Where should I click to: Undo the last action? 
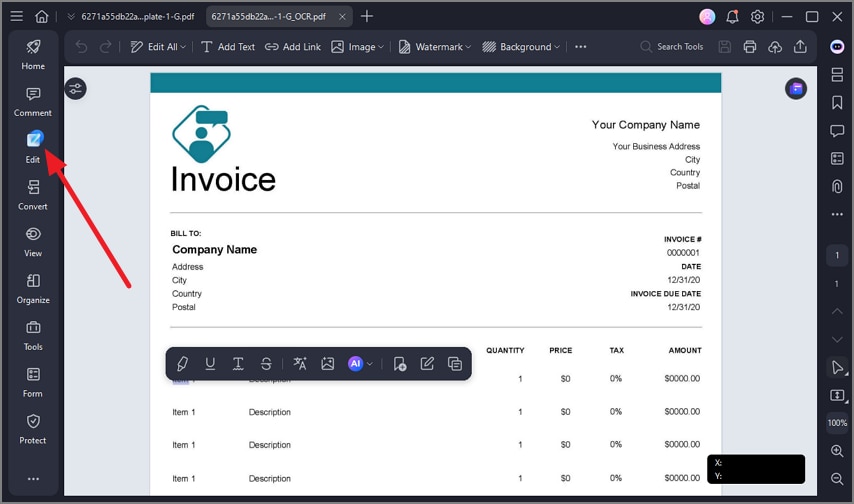tap(82, 47)
